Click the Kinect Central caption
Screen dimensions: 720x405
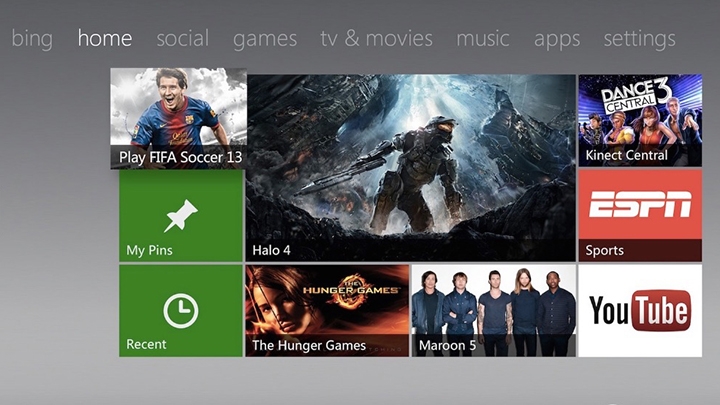pos(627,155)
